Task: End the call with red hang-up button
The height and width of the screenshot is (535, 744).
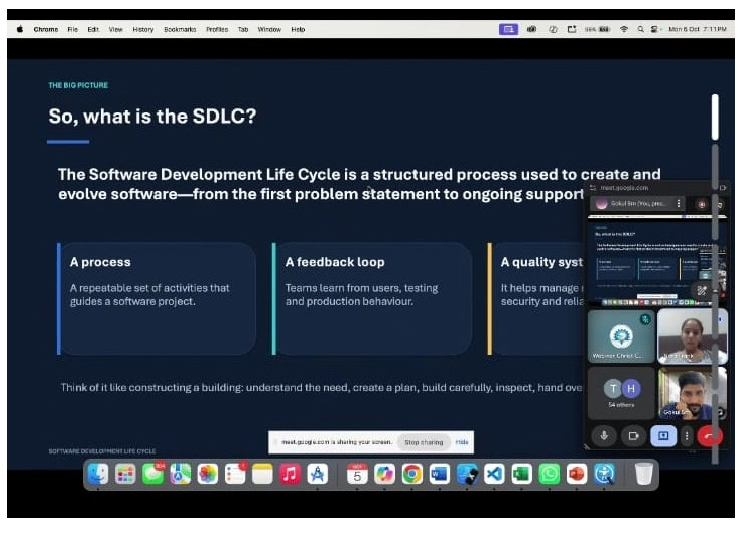Action: pos(710,436)
